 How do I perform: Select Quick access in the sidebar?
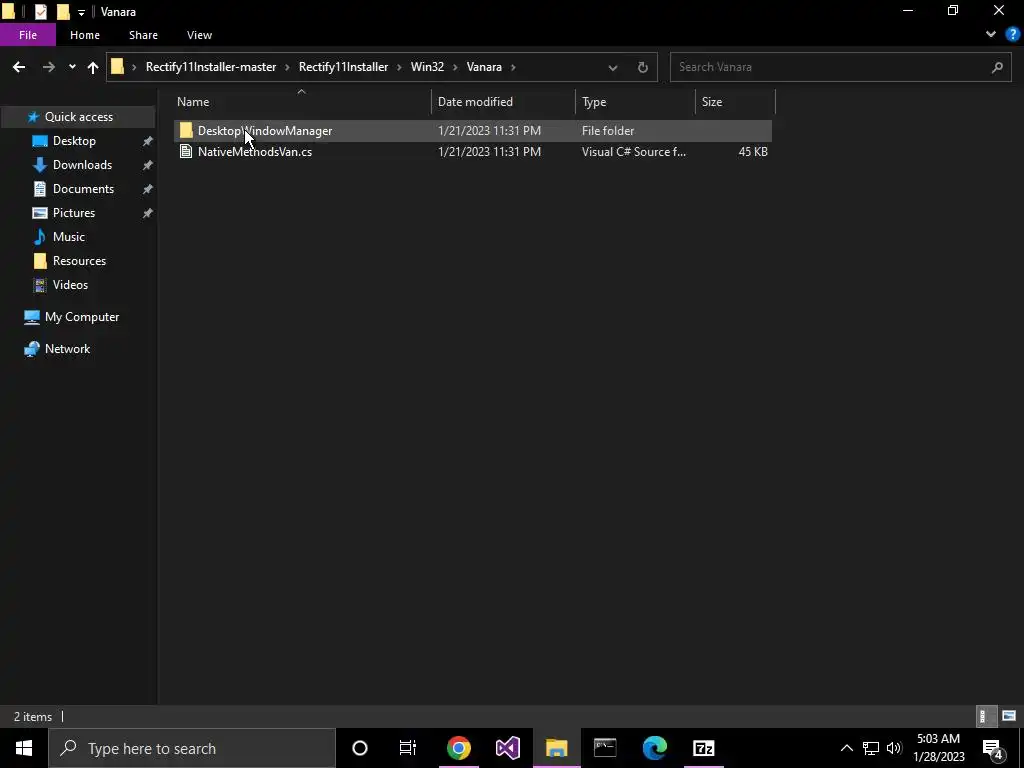pyautogui.click(x=78, y=117)
